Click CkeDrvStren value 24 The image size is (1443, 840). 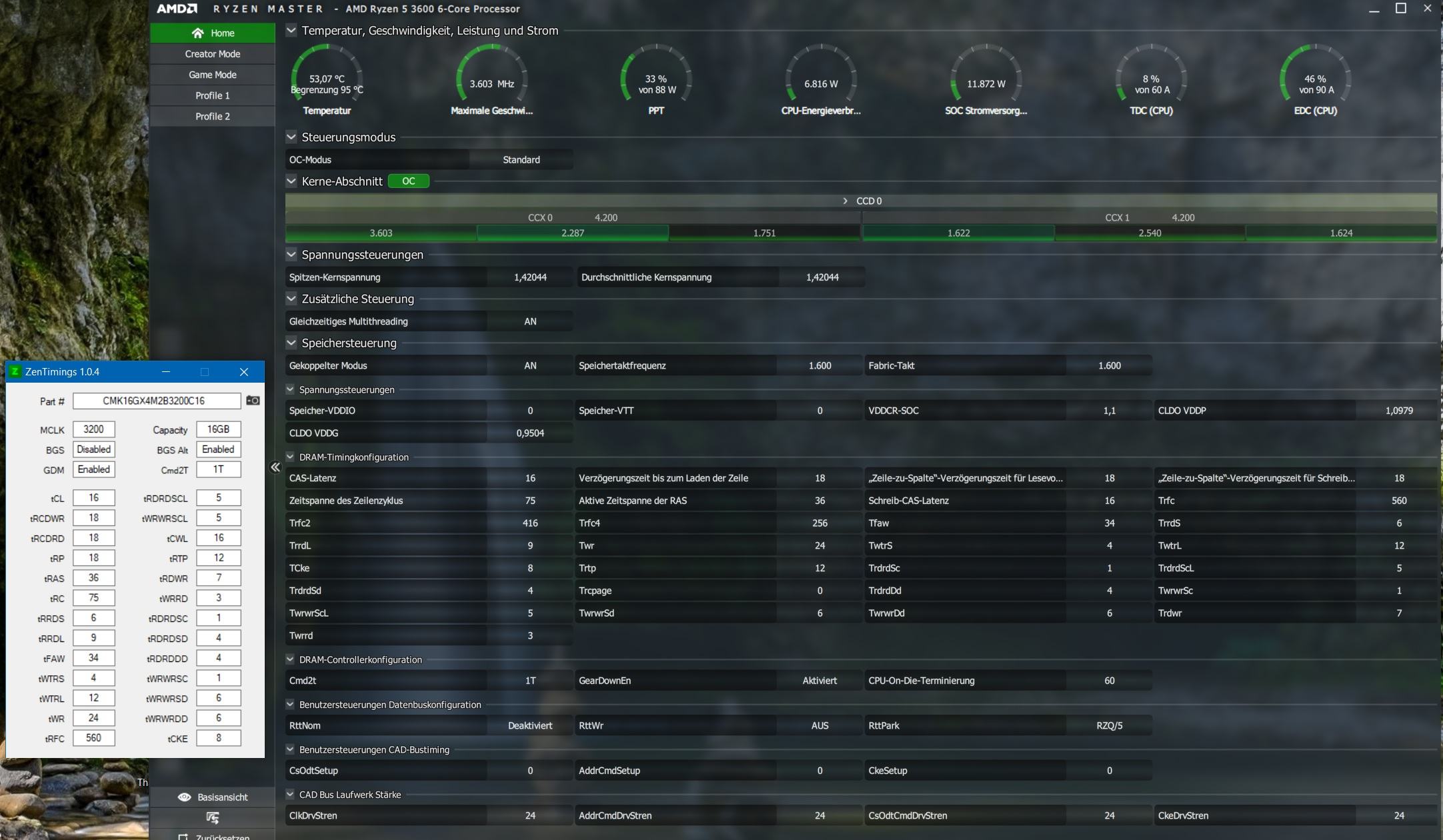[x=1399, y=815]
